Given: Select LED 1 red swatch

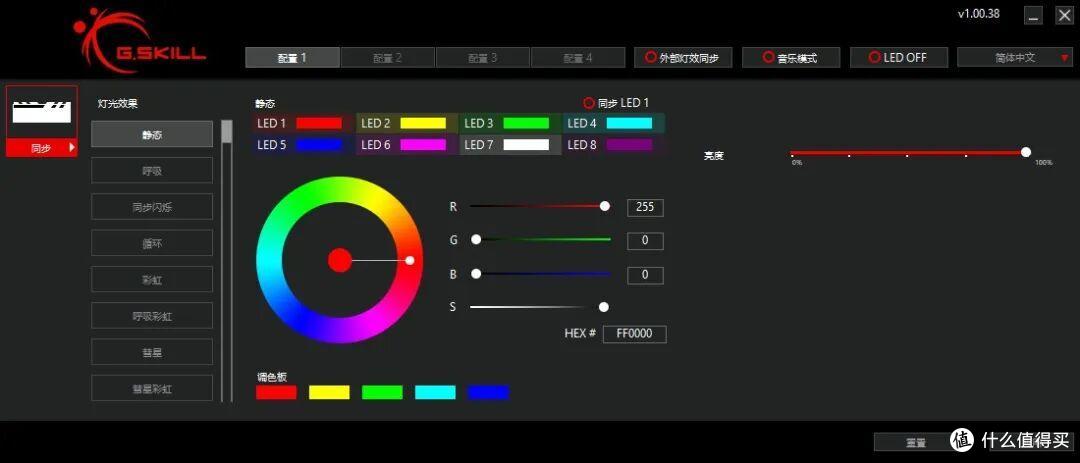Looking at the screenshot, I should click(319, 123).
